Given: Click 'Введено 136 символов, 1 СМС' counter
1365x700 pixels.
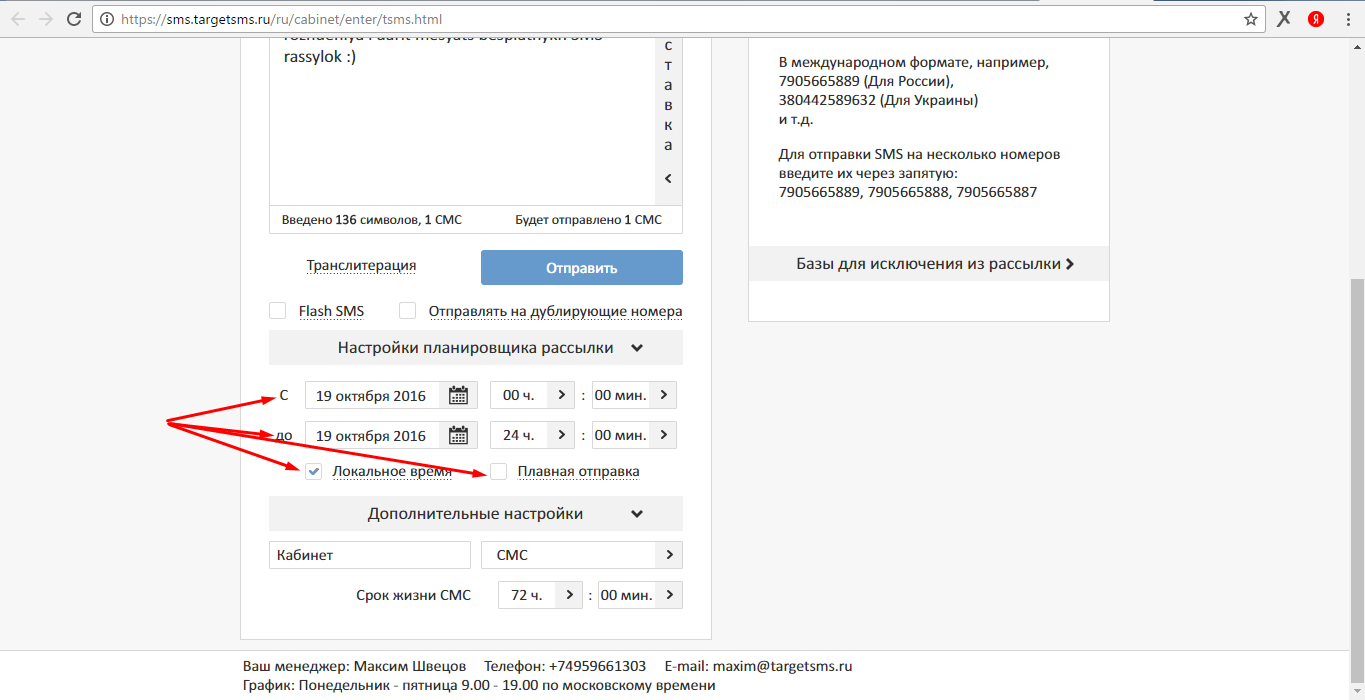Looking at the screenshot, I should coord(371,220).
